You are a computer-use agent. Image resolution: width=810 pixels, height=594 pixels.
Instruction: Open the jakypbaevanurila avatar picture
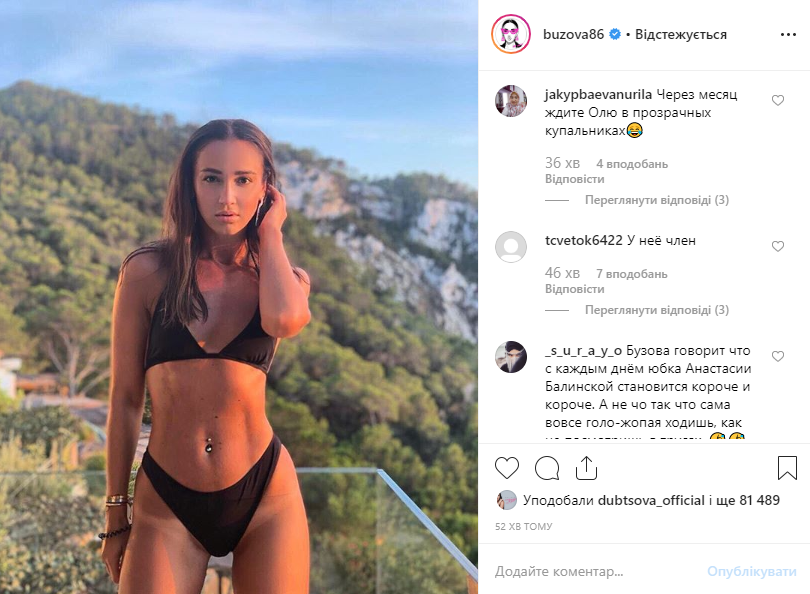[x=511, y=101]
